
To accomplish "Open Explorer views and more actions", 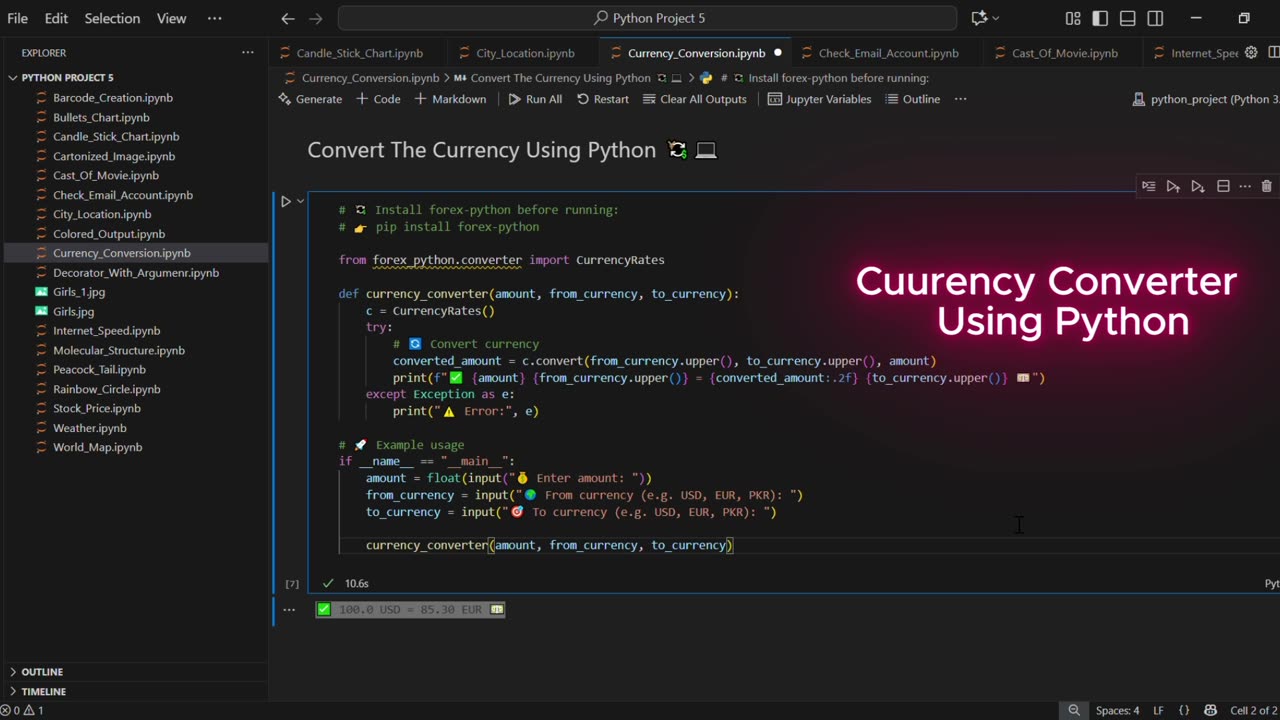I will [247, 53].
